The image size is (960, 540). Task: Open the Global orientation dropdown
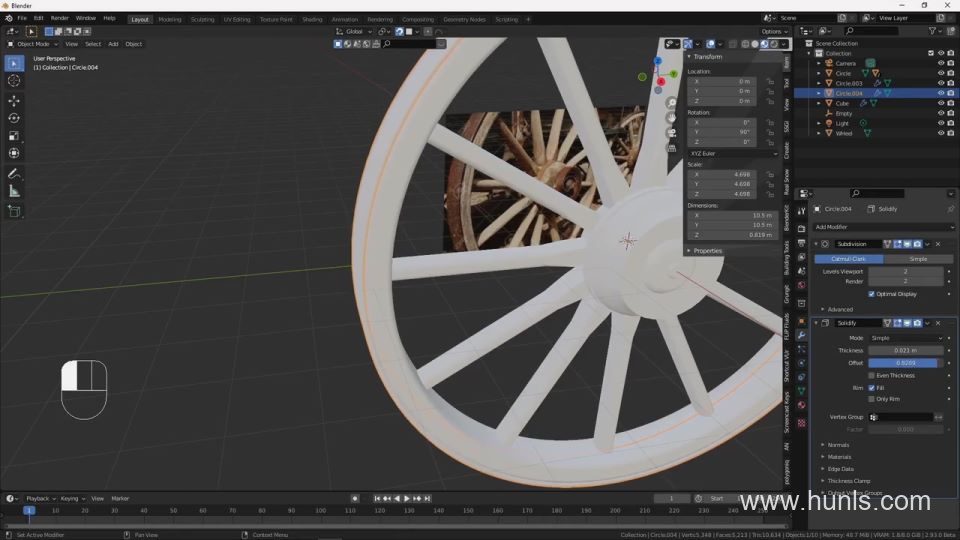pos(354,31)
